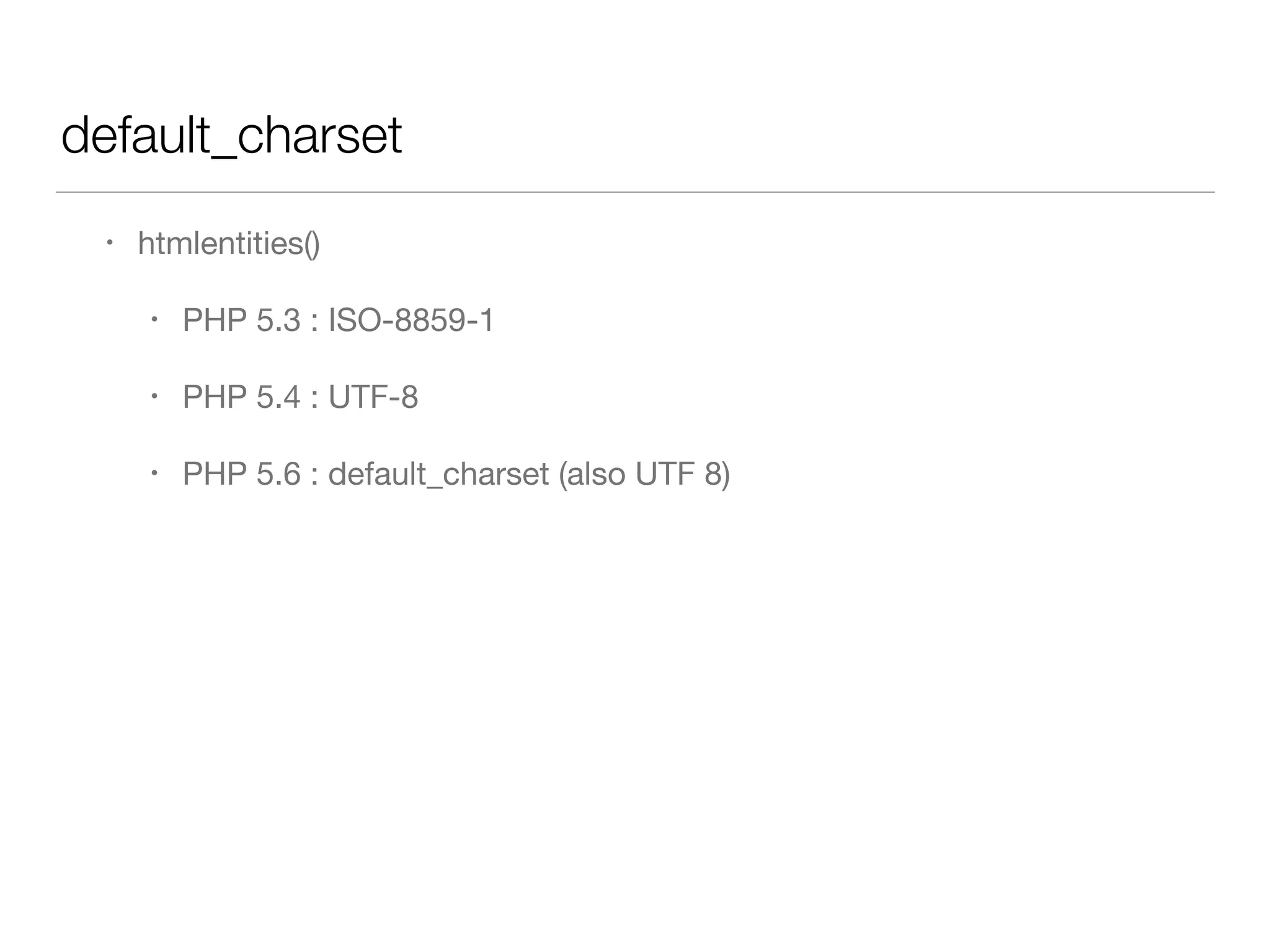This screenshot has width=1270, height=952.
Task: Click the bullet dot before PHP 5.3
Action: coord(154,320)
